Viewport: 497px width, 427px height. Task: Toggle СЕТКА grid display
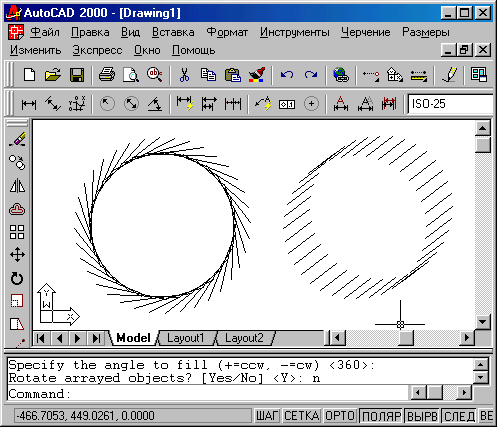click(x=301, y=416)
